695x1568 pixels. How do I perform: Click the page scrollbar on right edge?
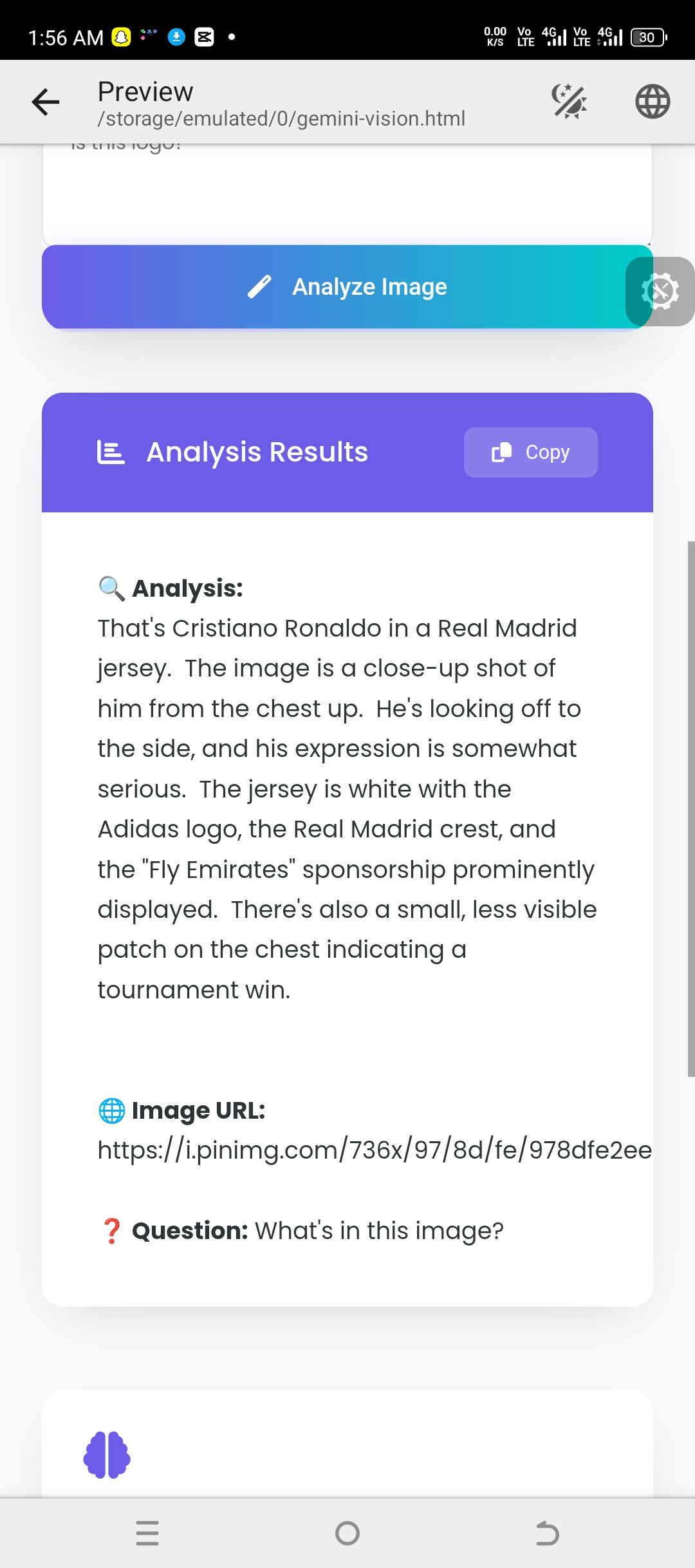(690, 808)
